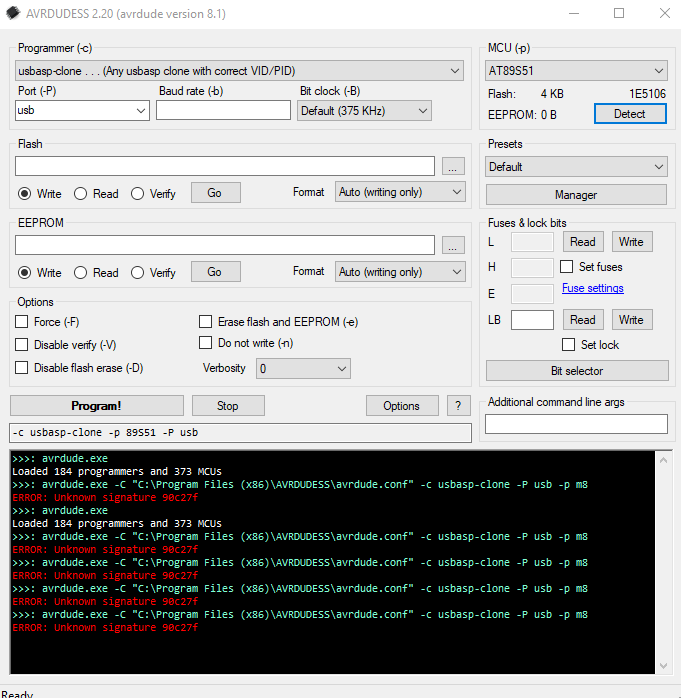Open the Programmer selection dropdown

(x=239, y=71)
